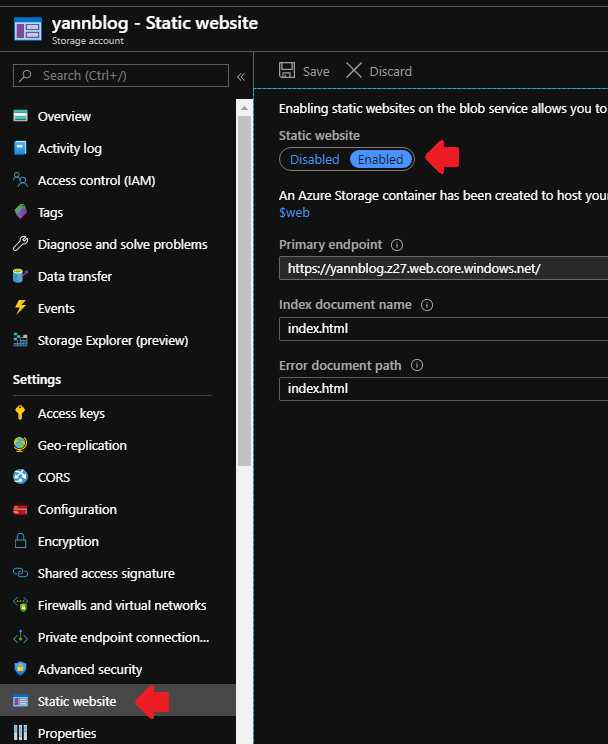Viewport: 608px width, 744px height.
Task: Select the Enabled toggle option
Action: 380,159
